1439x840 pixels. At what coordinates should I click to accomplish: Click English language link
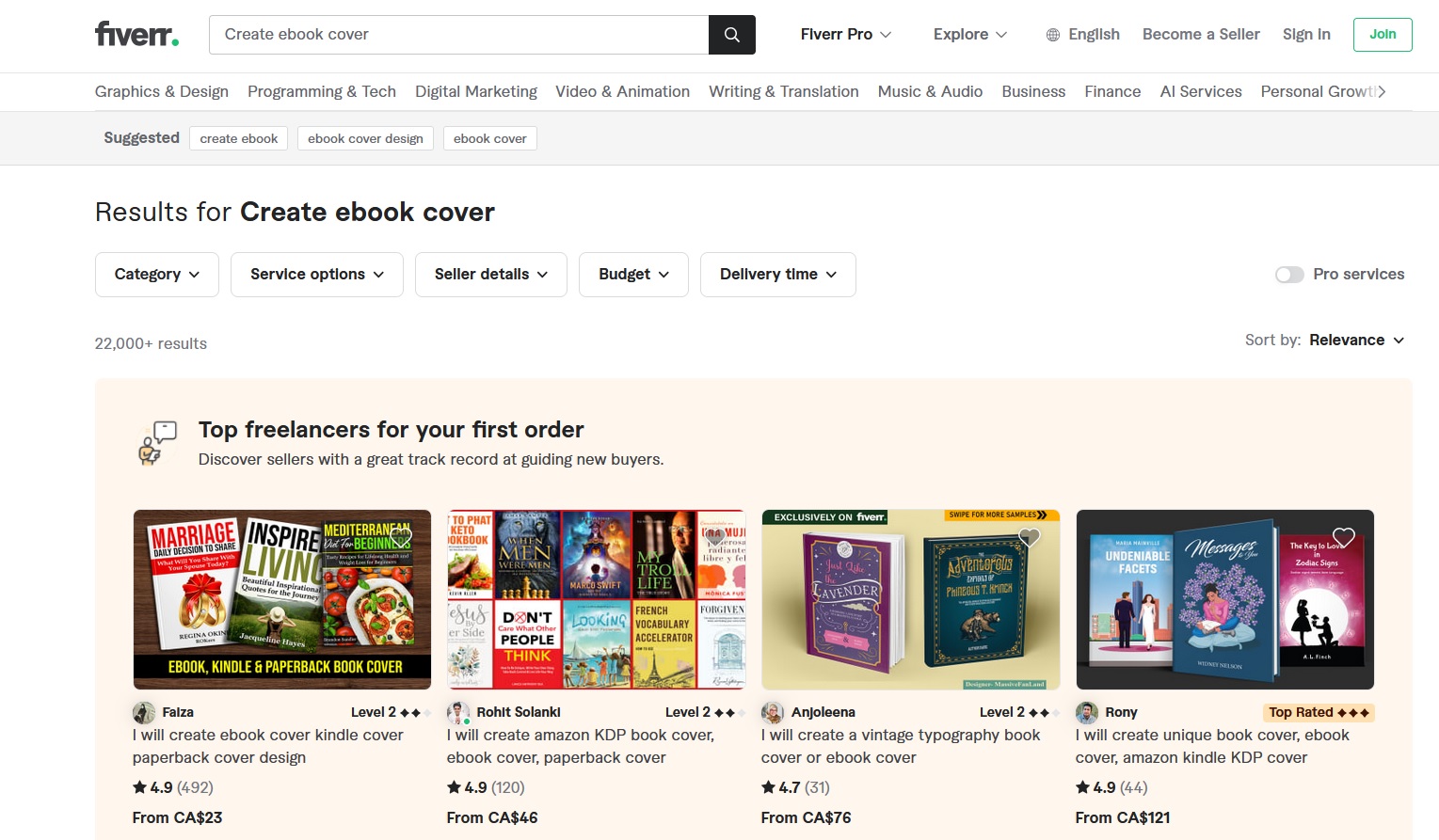1094,35
